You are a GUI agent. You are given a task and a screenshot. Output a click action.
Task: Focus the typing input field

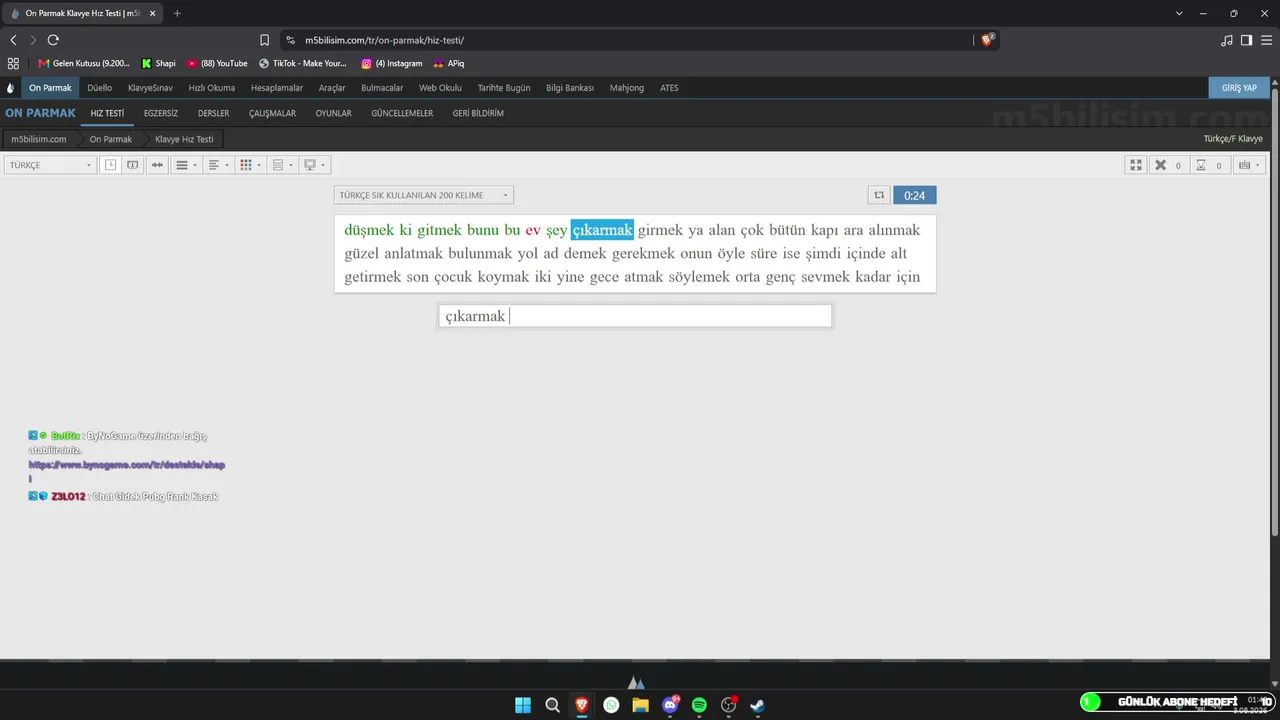(635, 316)
